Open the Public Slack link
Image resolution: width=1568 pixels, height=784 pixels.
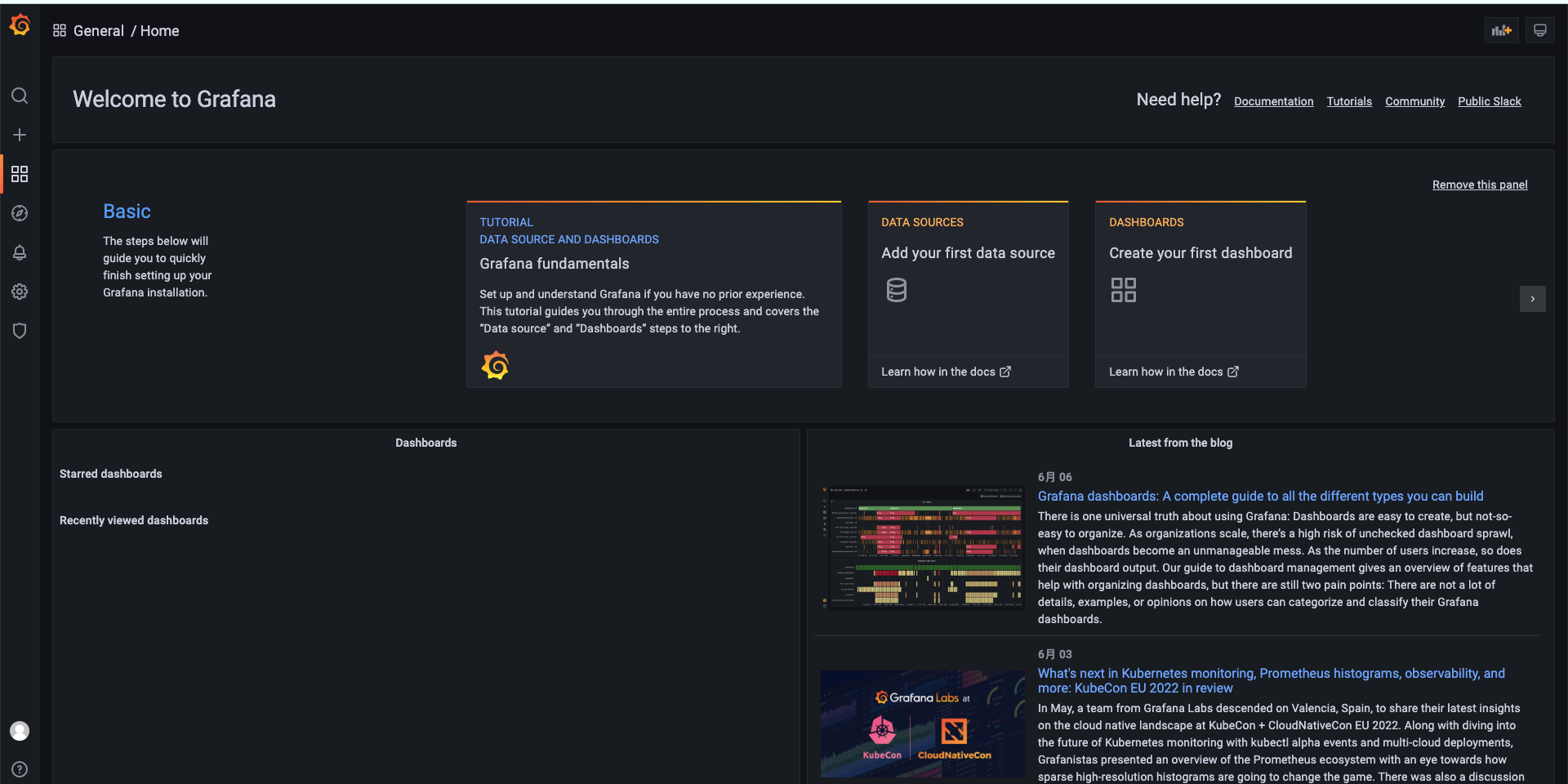pyautogui.click(x=1490, y=101)
